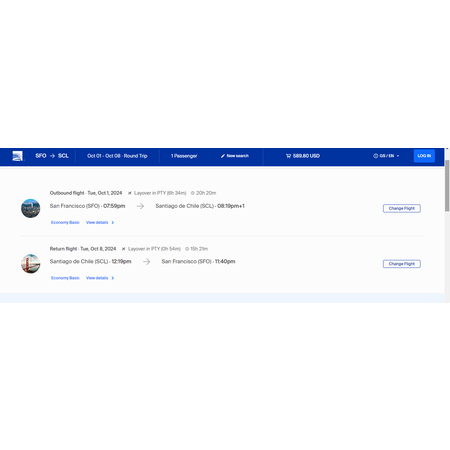The height and width of the screenshot is (450, 450).
Task: Click the vertical page scrollbar thumb
Action: [447, 185]
